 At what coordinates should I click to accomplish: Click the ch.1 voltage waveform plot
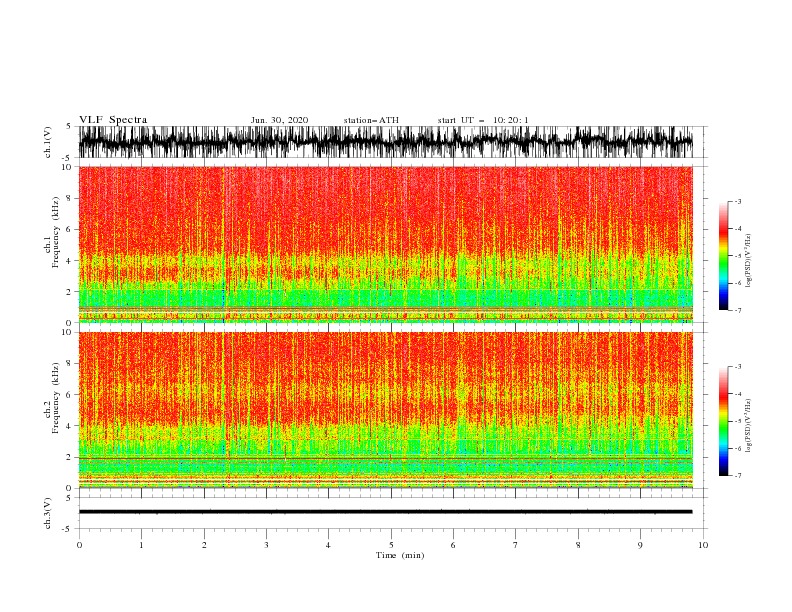coord(386,142)
